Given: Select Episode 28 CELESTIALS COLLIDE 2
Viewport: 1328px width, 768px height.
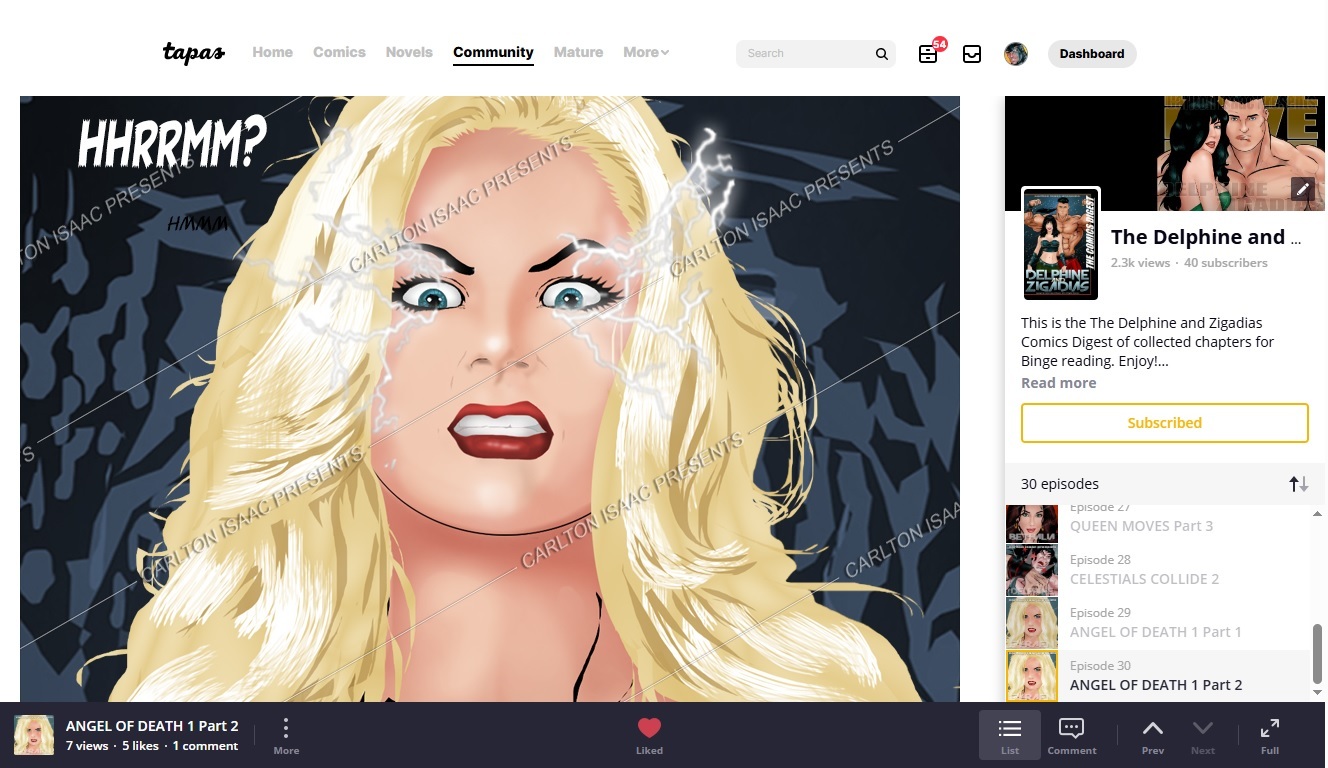Looking at the screenshot, I should [x=1143, y=570].
